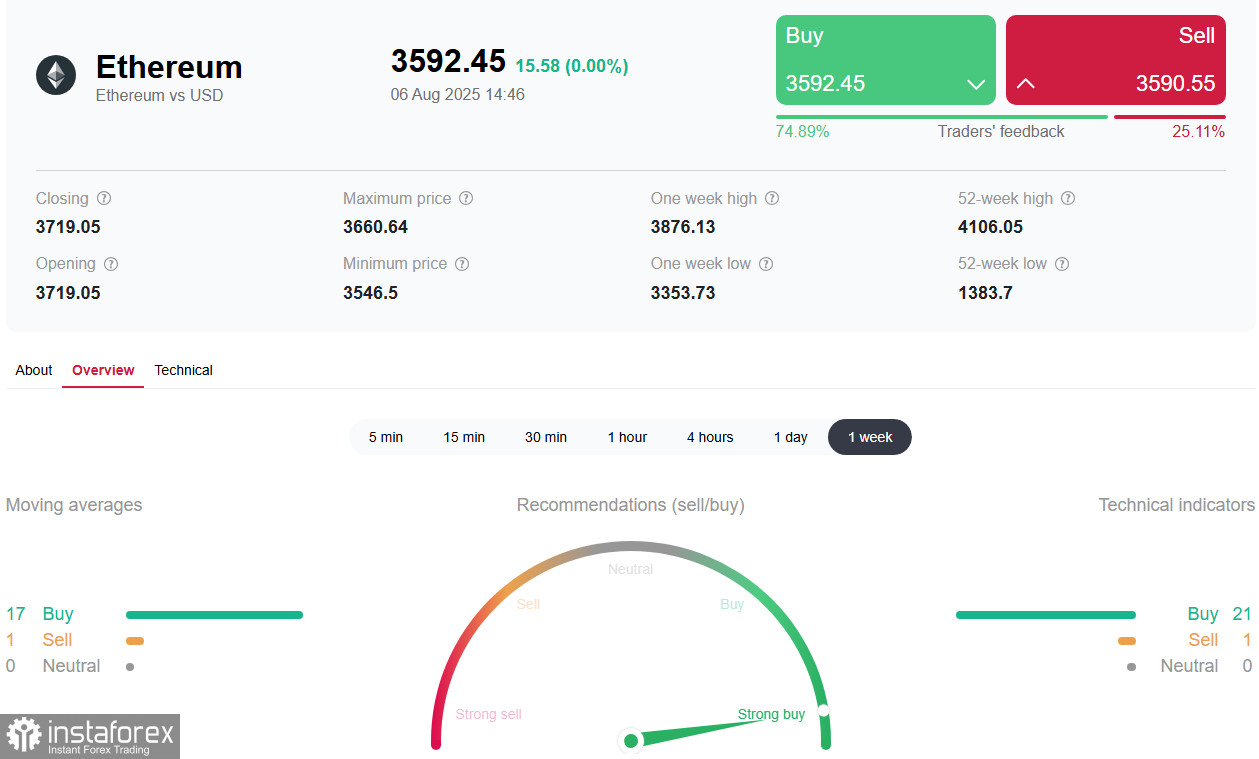Switch to the 4 hours timeframe
This screenshot has width=1259, height=759.
coord(710,437)
